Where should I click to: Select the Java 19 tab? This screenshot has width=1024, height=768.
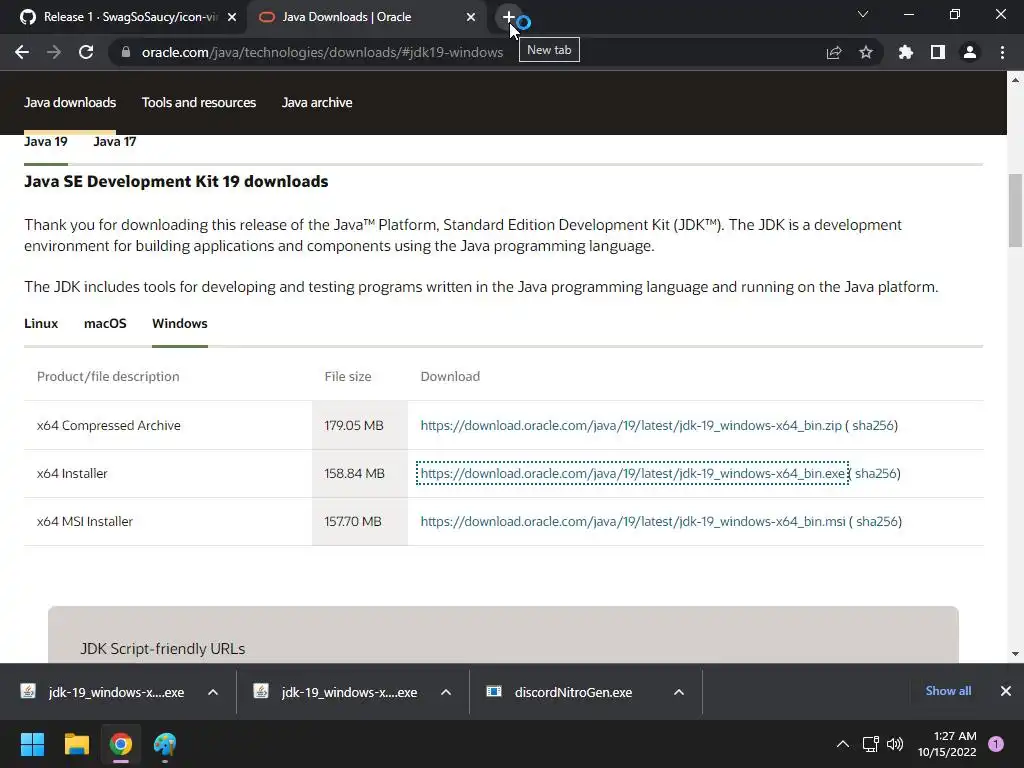[x=46, y=142]
